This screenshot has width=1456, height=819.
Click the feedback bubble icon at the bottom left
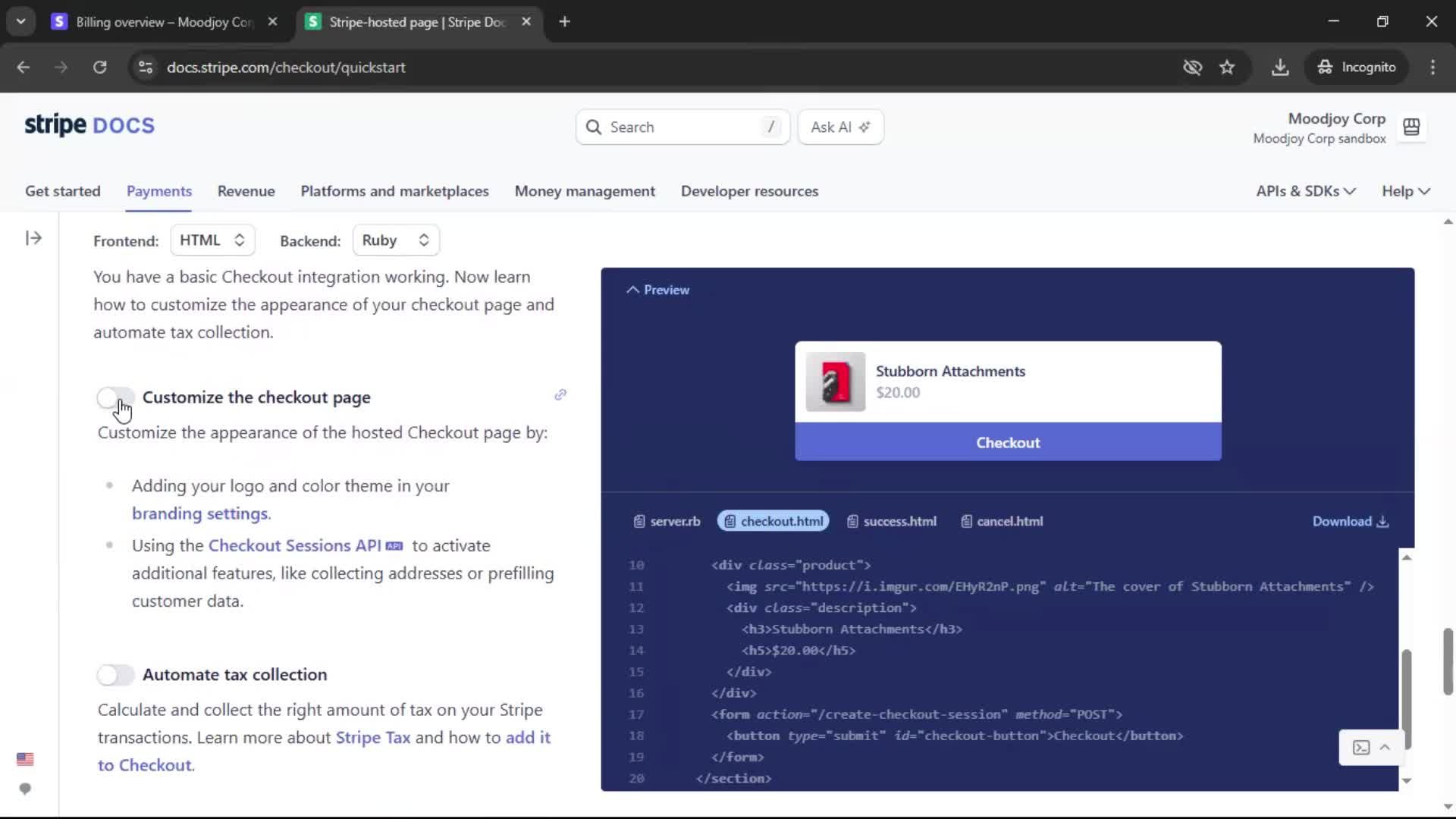(x=25, y=789)
